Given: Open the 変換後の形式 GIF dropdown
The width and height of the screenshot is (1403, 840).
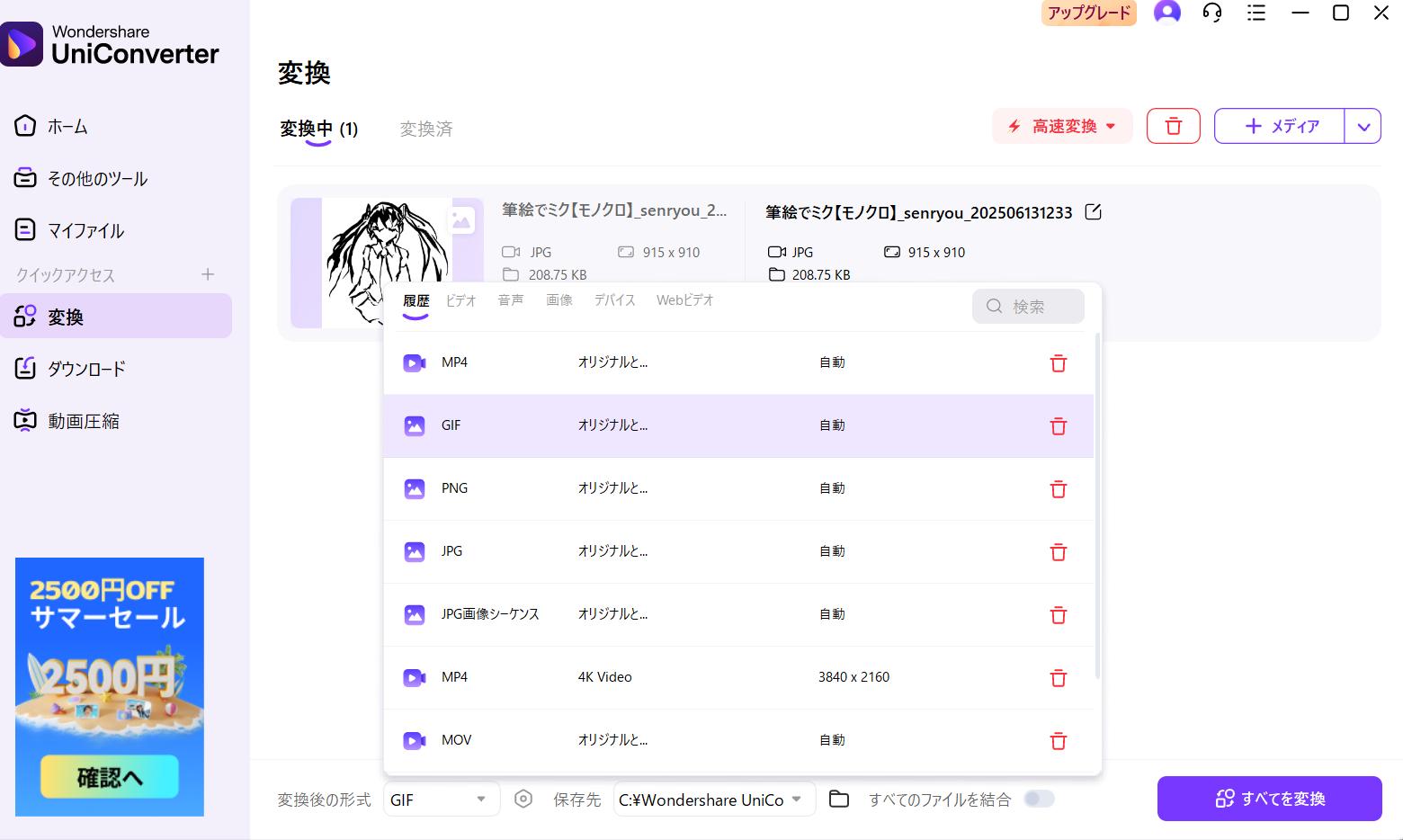Looking at the screenshot, I should click(x=441, y=800).
